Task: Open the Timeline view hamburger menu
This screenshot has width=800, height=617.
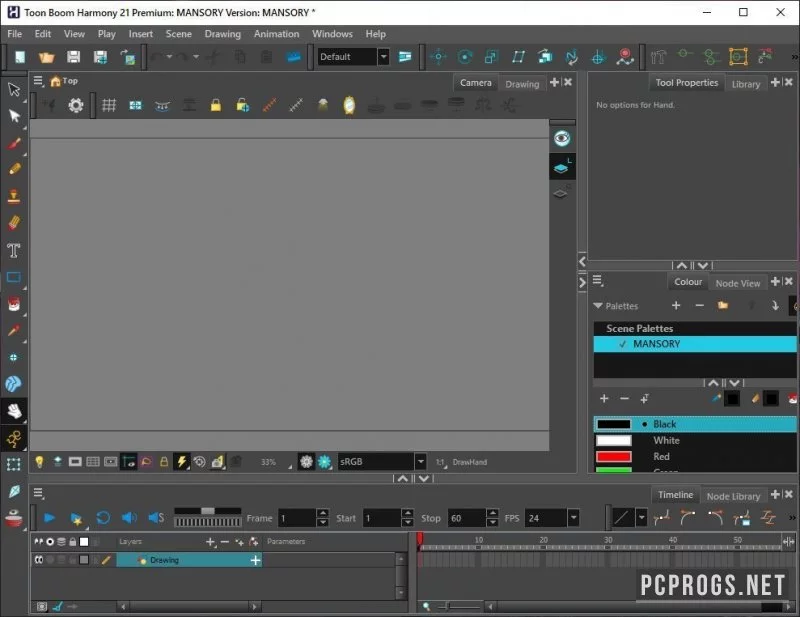Action: tap(38, 492)
